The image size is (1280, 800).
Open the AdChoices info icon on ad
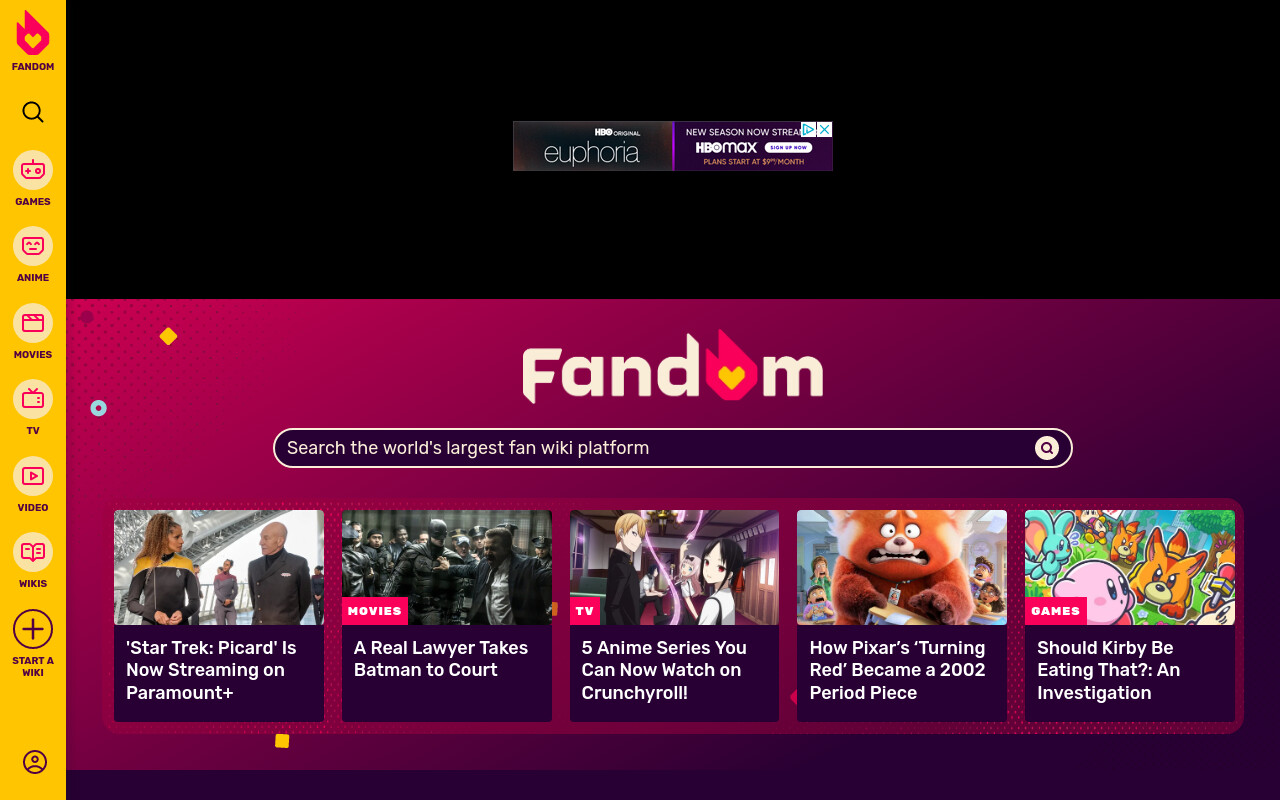(810, 129)
